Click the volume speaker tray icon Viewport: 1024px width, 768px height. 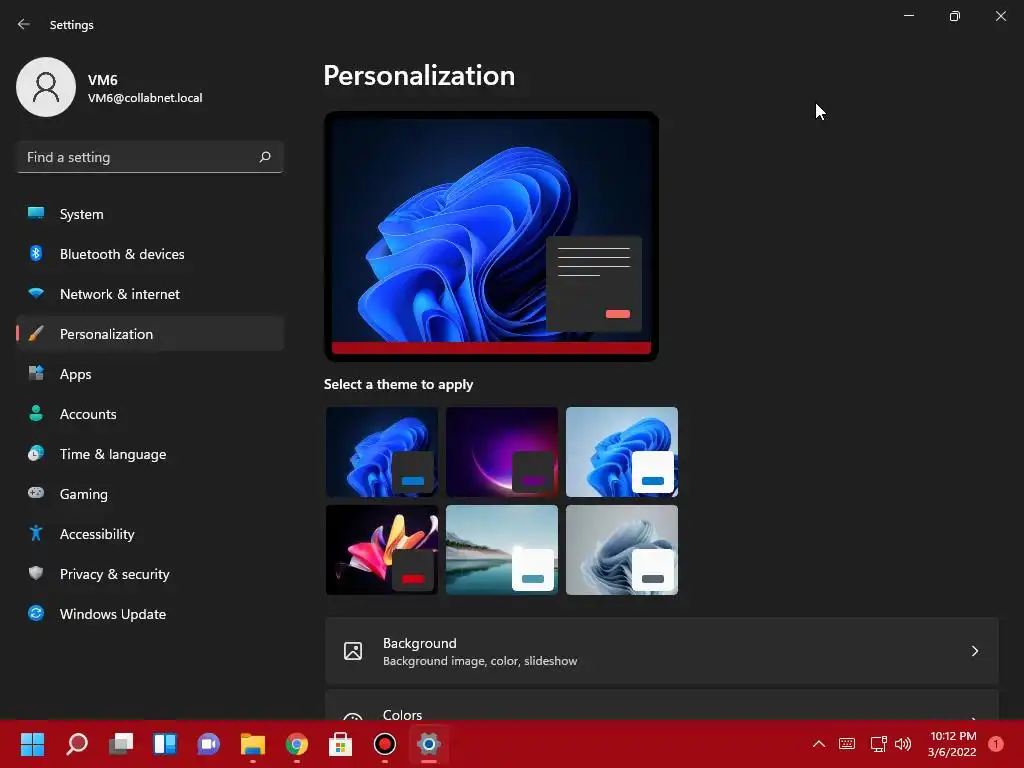[x=903, y=744]
